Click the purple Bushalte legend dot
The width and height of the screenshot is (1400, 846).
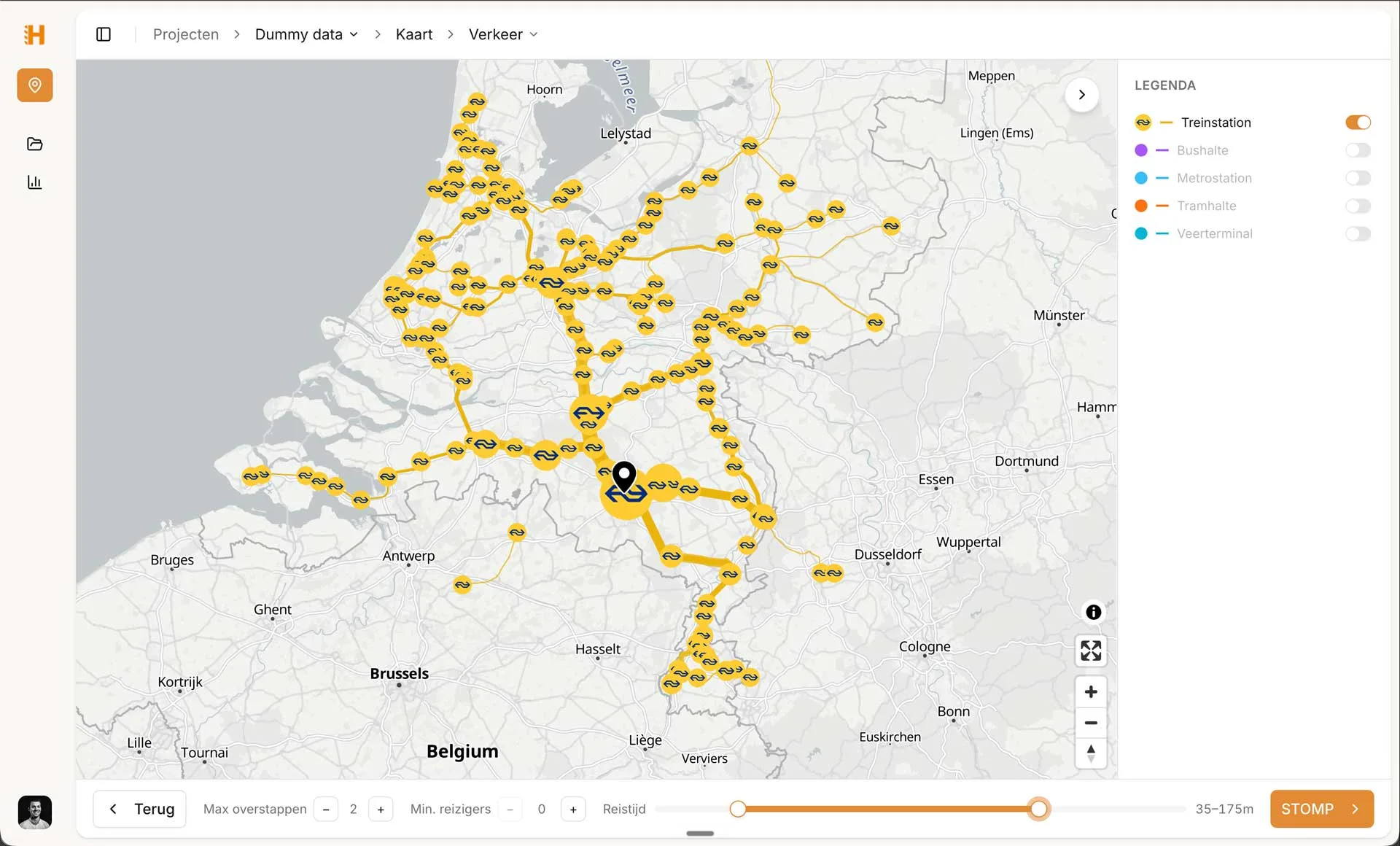[1141, 150]
